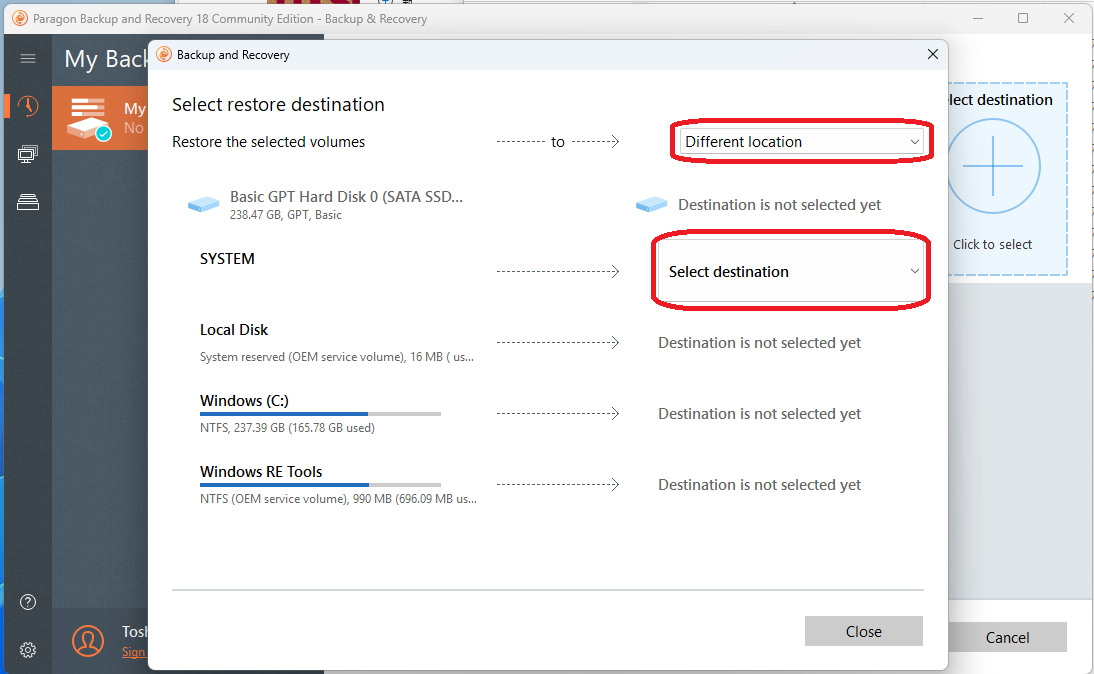Click 'NTFS (OEM service volume), 990 MB' description
Image resolution: width=1094 pixels, height=674 pixels.
click(x=338, y=499)
